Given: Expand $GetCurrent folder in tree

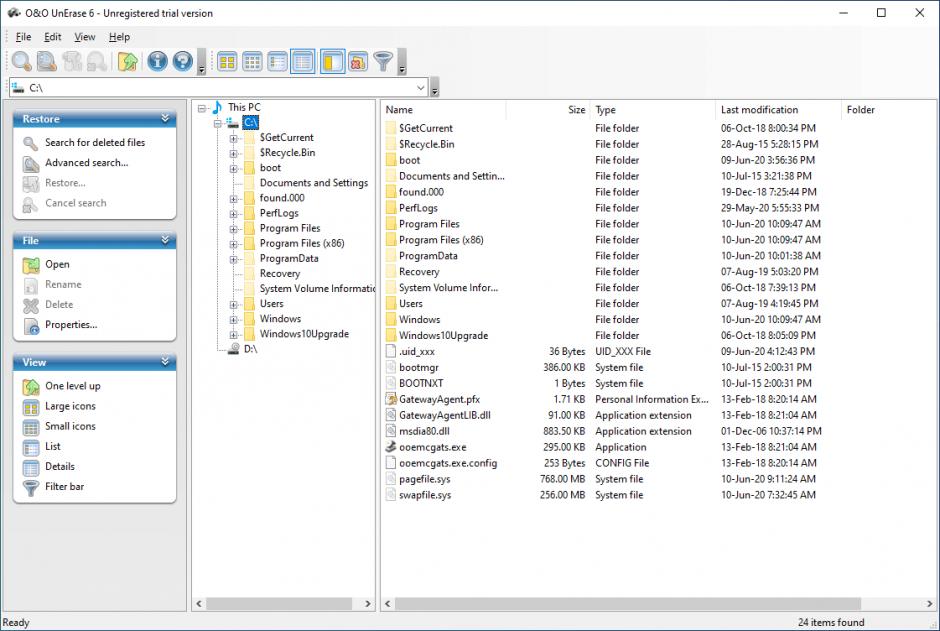Looking at the screenshot, I should coord(233,138).
